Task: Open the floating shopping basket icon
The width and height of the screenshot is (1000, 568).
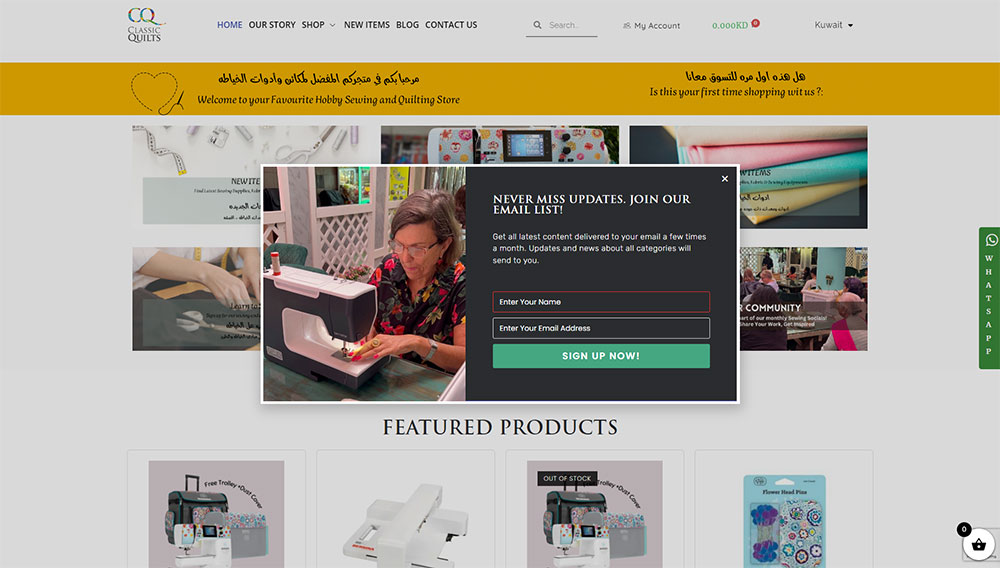Action: [x=977, y=545]
